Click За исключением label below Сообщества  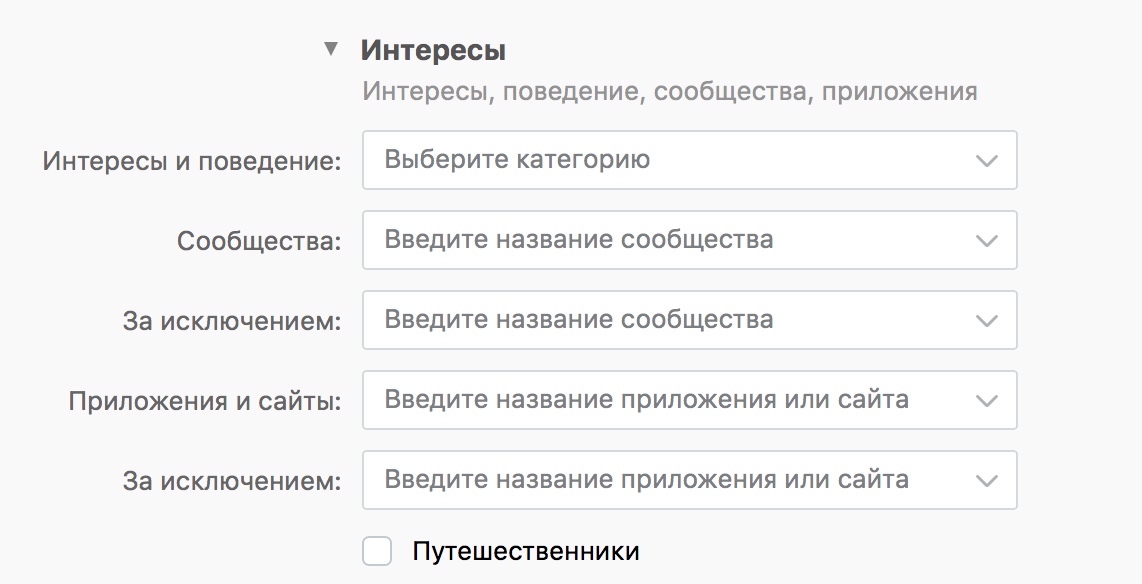232,321
